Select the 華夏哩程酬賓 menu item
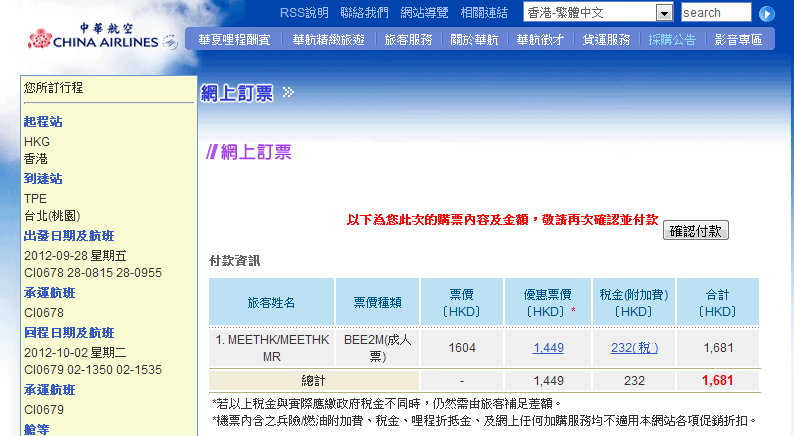This screenshot has height=436, width=794. point(234,40)
